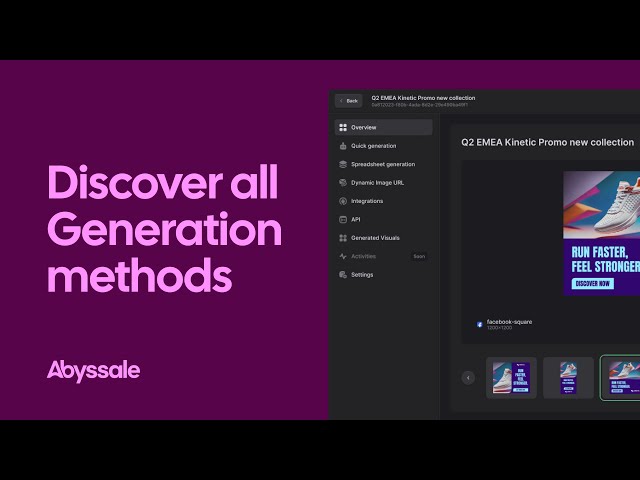Click the Soon badge next to Activities
The height and width of the screenshot is (480, 640).
tap(419, 256)
